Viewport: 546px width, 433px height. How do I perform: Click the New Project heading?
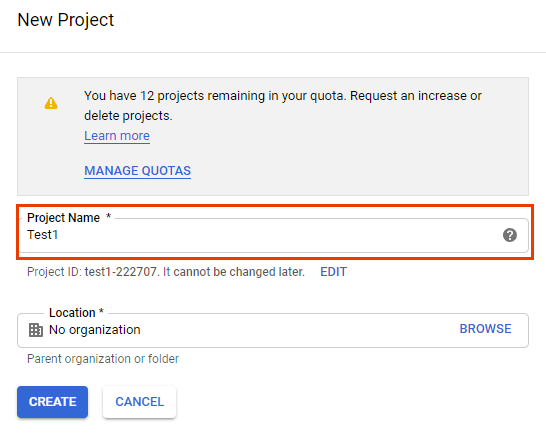click(x=65, y=20)
